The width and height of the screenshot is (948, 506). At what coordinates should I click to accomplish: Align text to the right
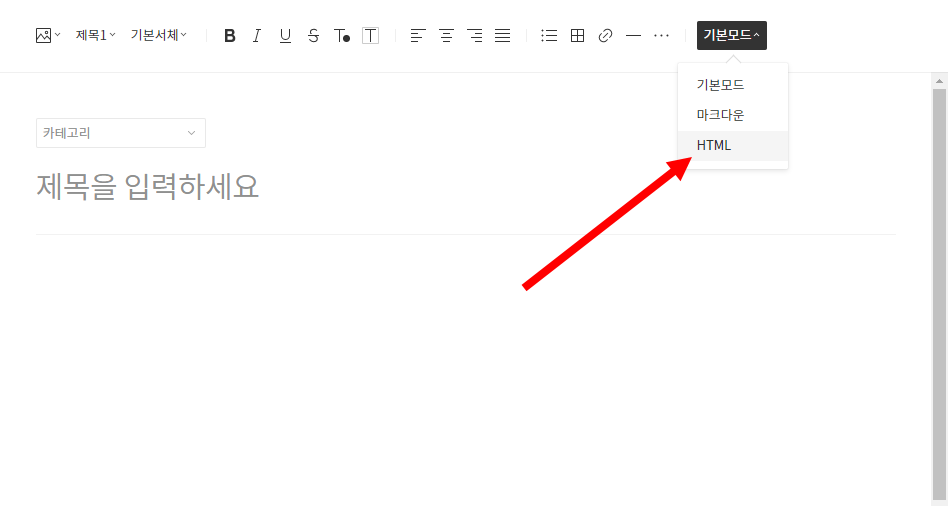pyautogui.click(x=475, y=36)
